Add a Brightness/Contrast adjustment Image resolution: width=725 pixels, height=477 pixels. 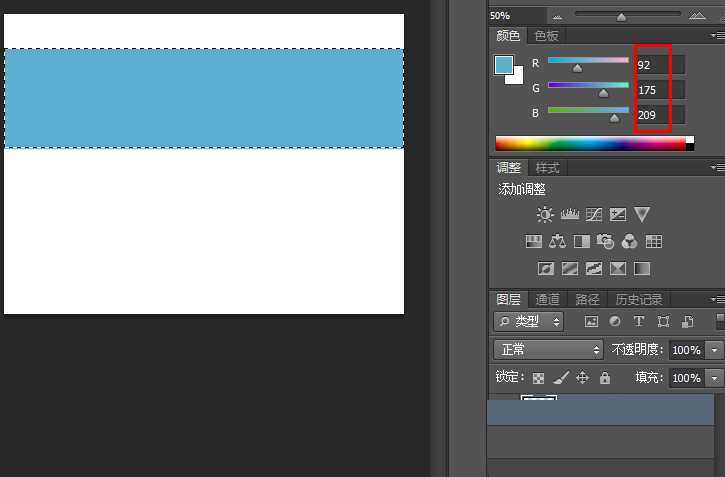click(x=545, y=214)
